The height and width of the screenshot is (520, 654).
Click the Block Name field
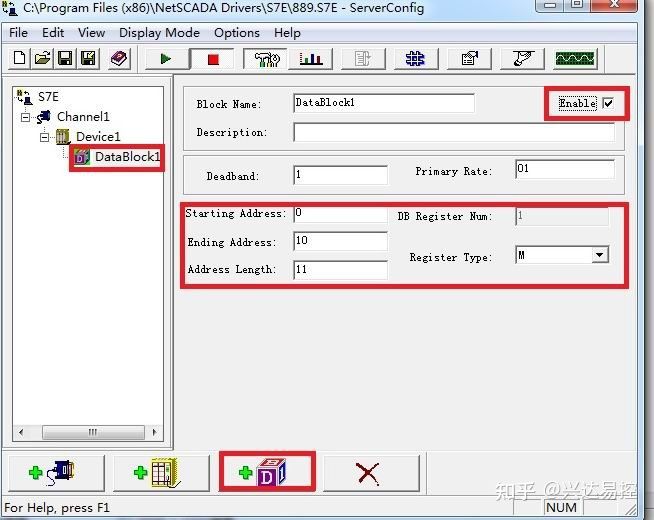tap(384, 103)
